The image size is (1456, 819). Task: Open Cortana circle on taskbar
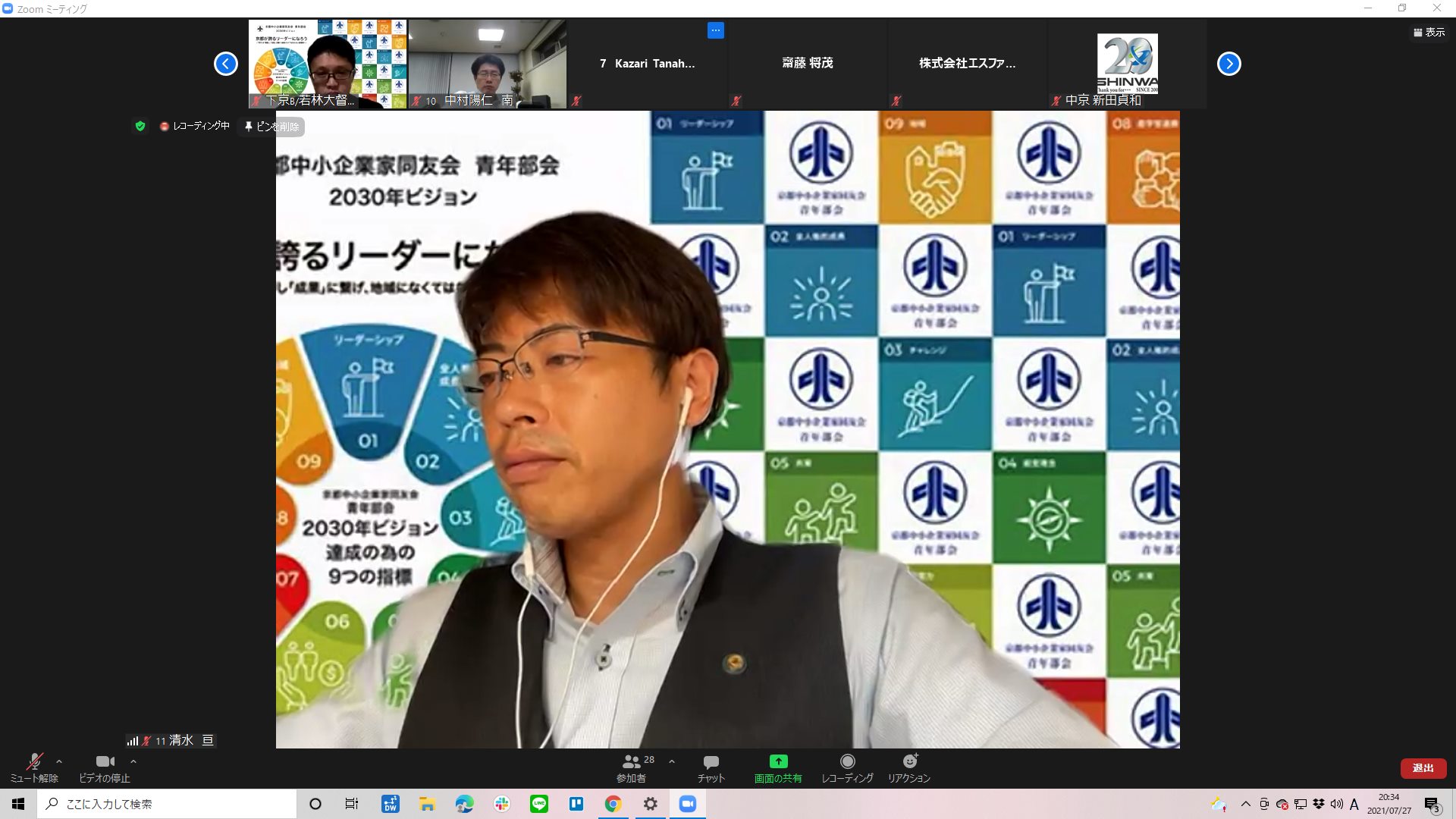click(315, 804)
